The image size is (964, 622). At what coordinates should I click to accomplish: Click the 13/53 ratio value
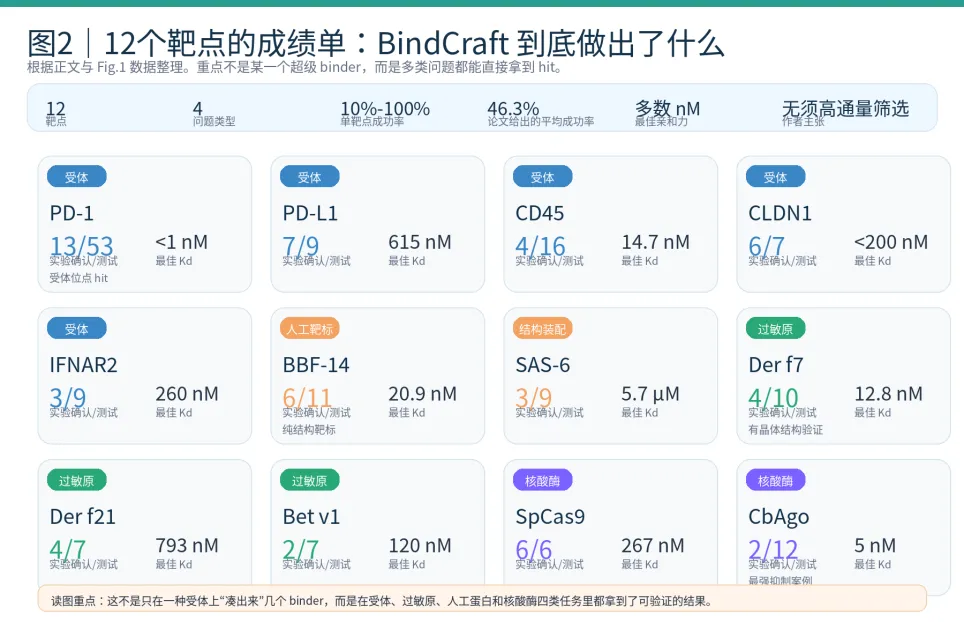82,246
